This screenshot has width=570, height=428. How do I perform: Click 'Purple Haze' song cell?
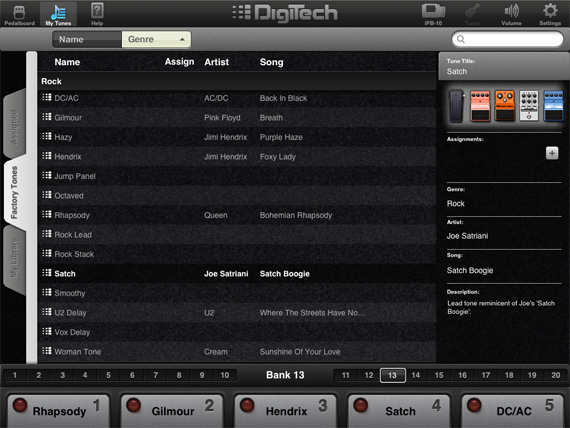click(281, 137)
